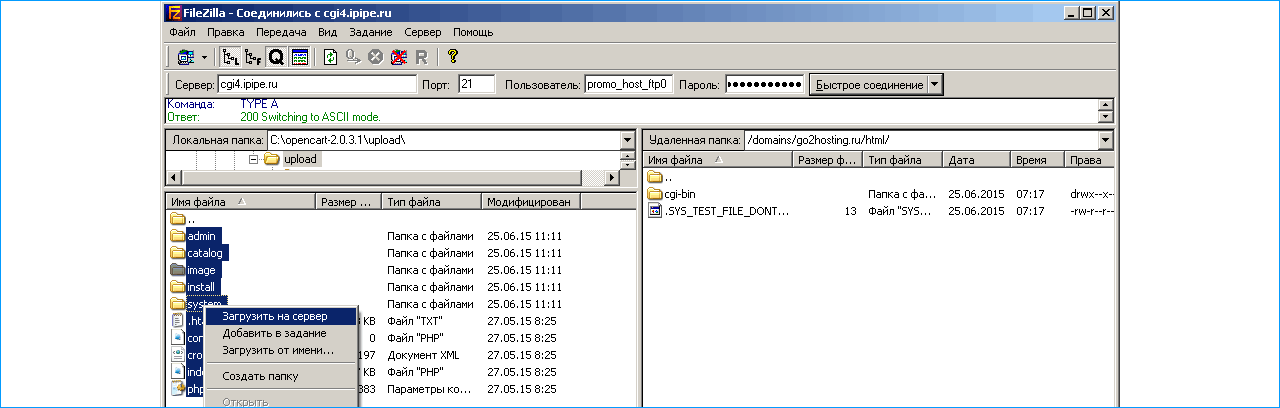
Task: Open Site Manager dropdown arrow
Action: (204, 57)
